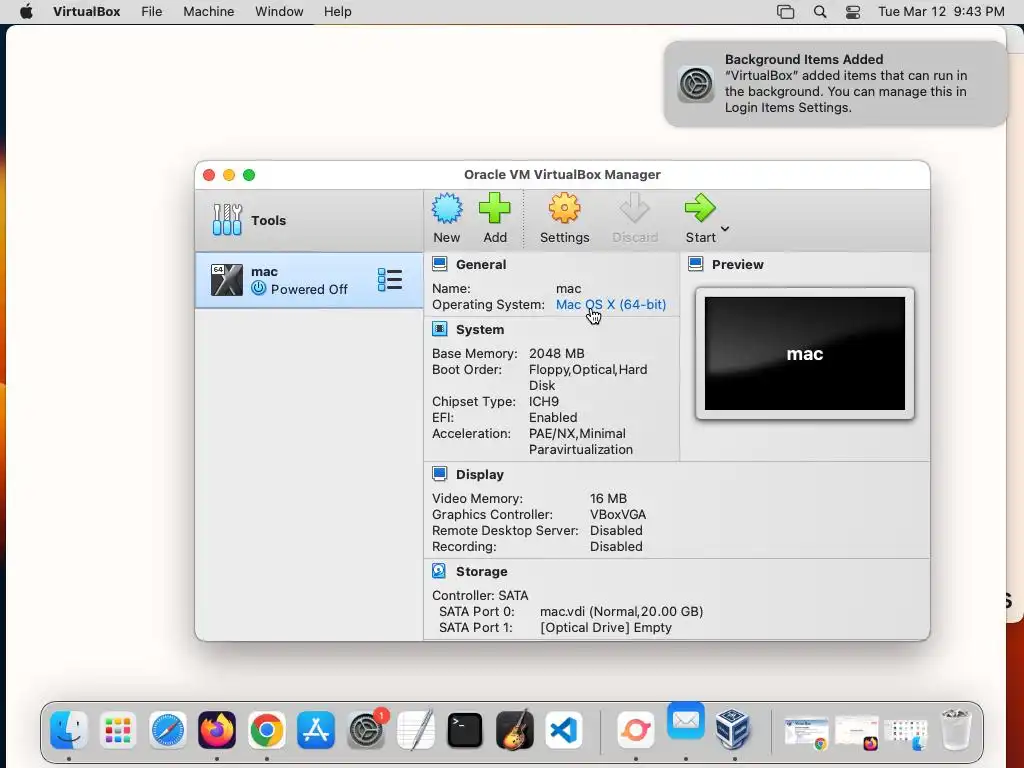1024x768 pixels.
Task: Open Finder from the Dock
Action: 69,729
